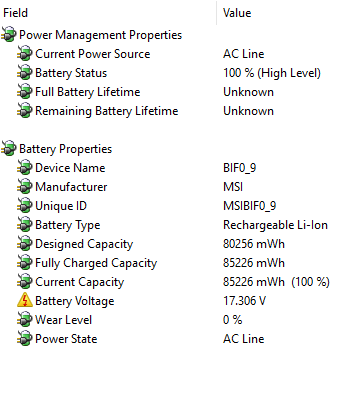Select the Power State label
364x397 pixels.
(66, 339)
